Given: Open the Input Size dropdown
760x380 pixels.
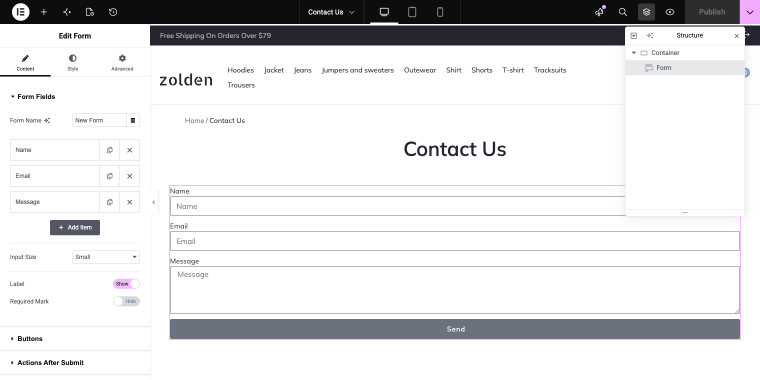Looking at the screenshot, I should [x=106, y=257].
